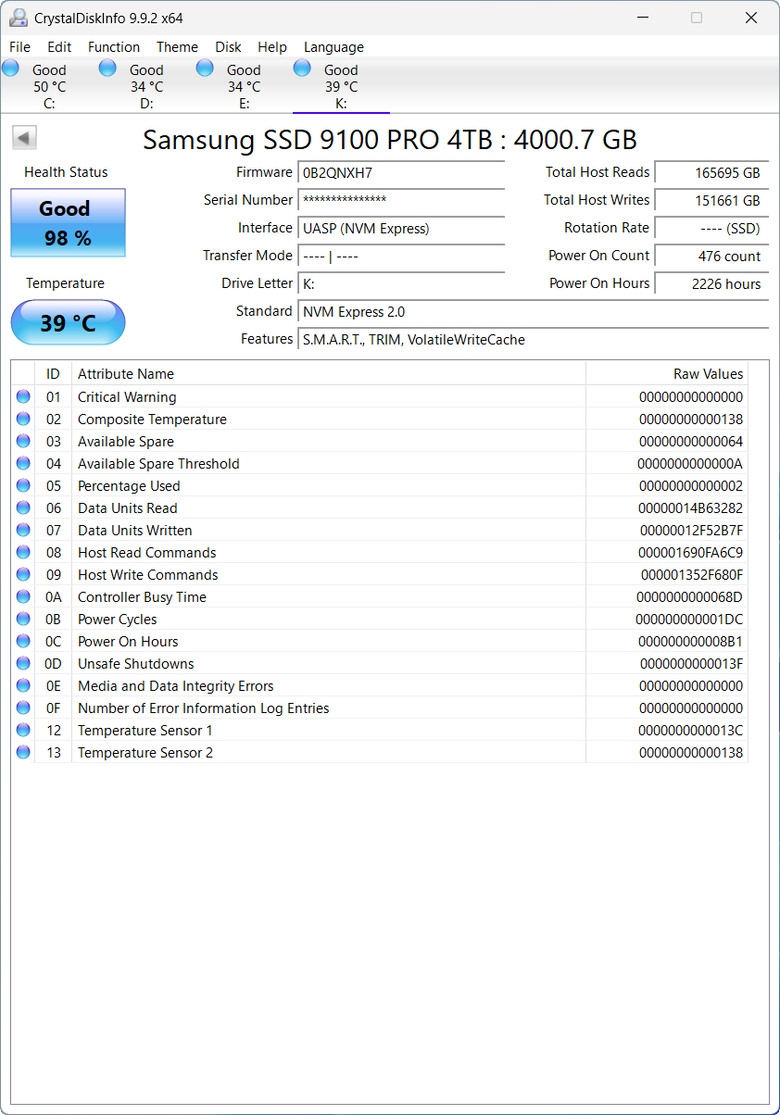Click status orb of Critical Warning row

23,397
